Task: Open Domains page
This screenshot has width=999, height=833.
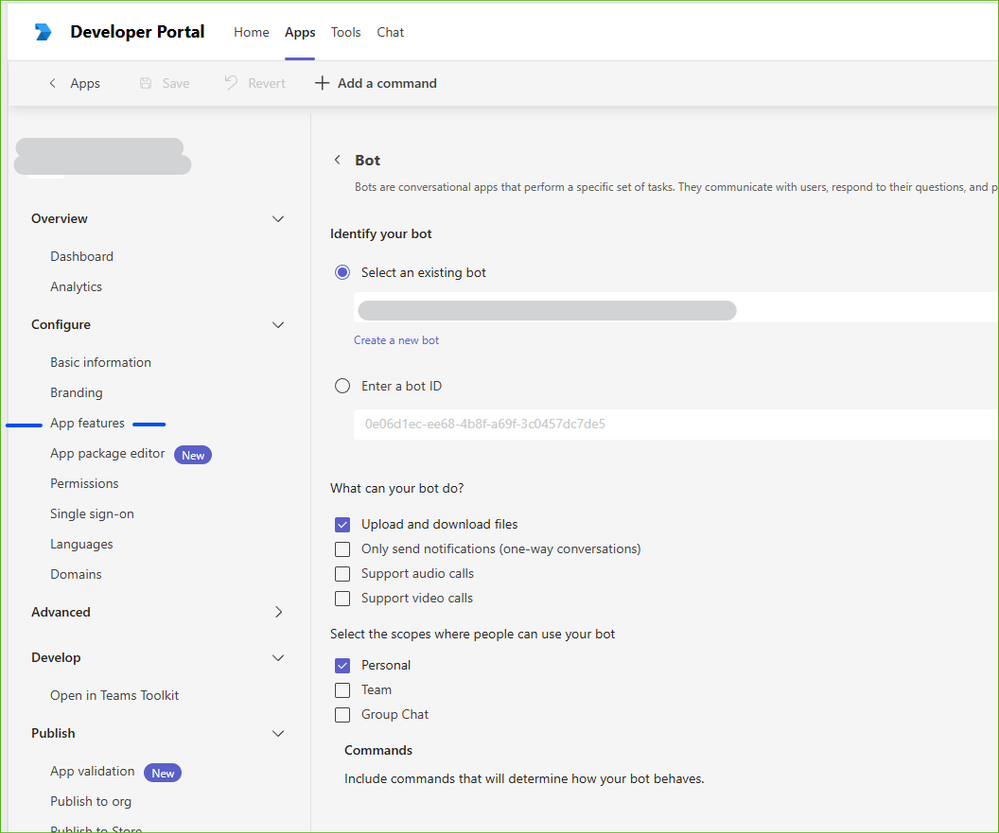Action: (76, 574)
